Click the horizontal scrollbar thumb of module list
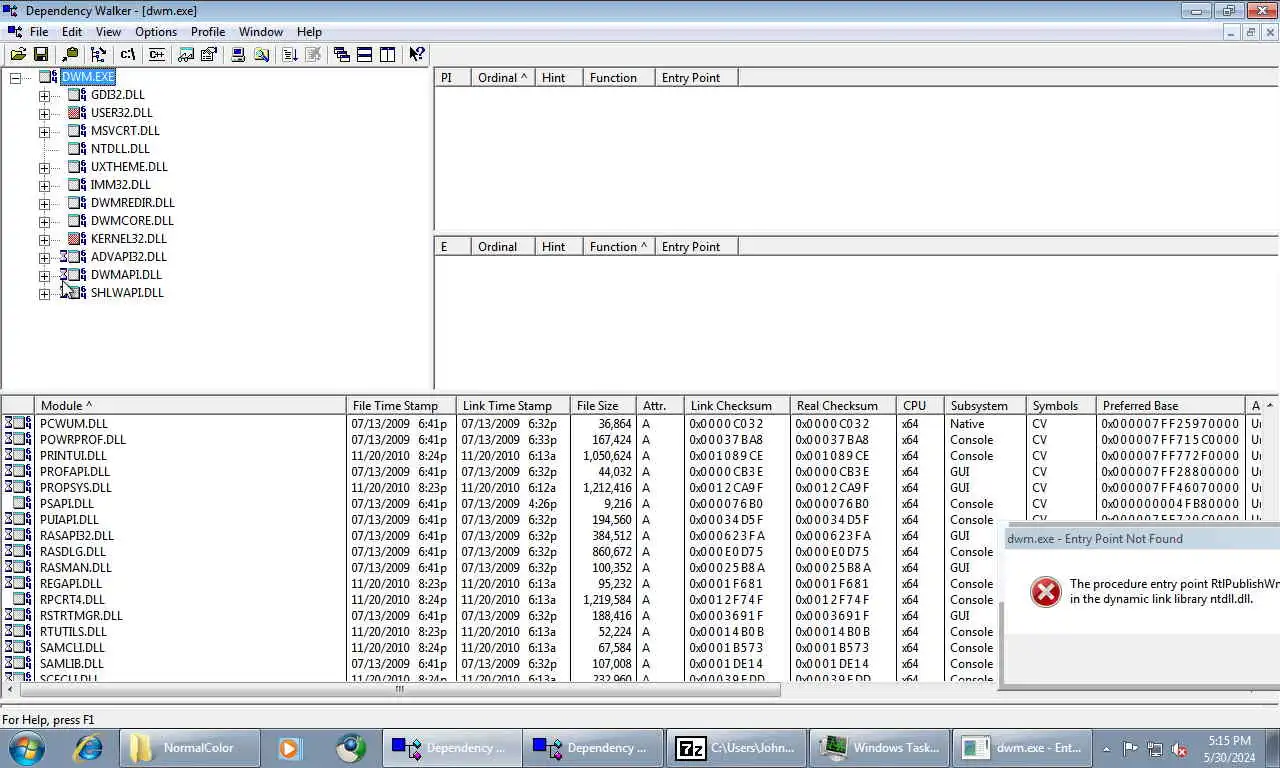The height and width of the screenshot is (768, 1280). click(x=400, y=689)
